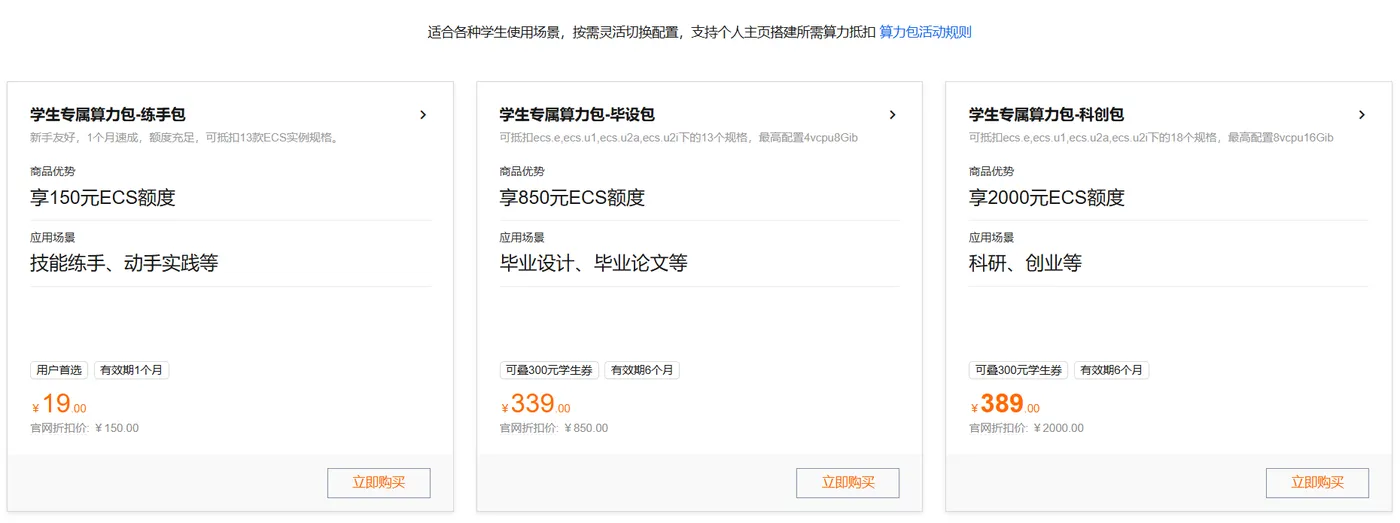Click 立即购买 for the 科创包
1400x523 pixels.
[1317, 482]
